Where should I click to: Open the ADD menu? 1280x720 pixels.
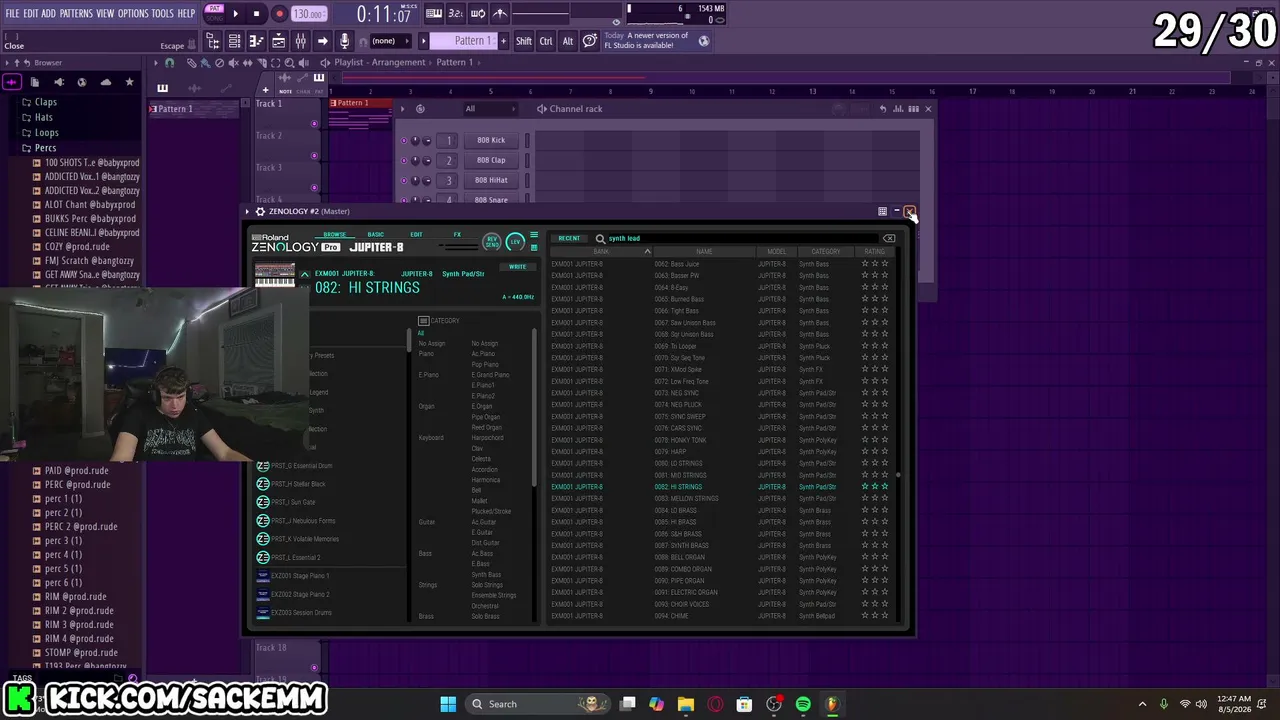[48, 13]
